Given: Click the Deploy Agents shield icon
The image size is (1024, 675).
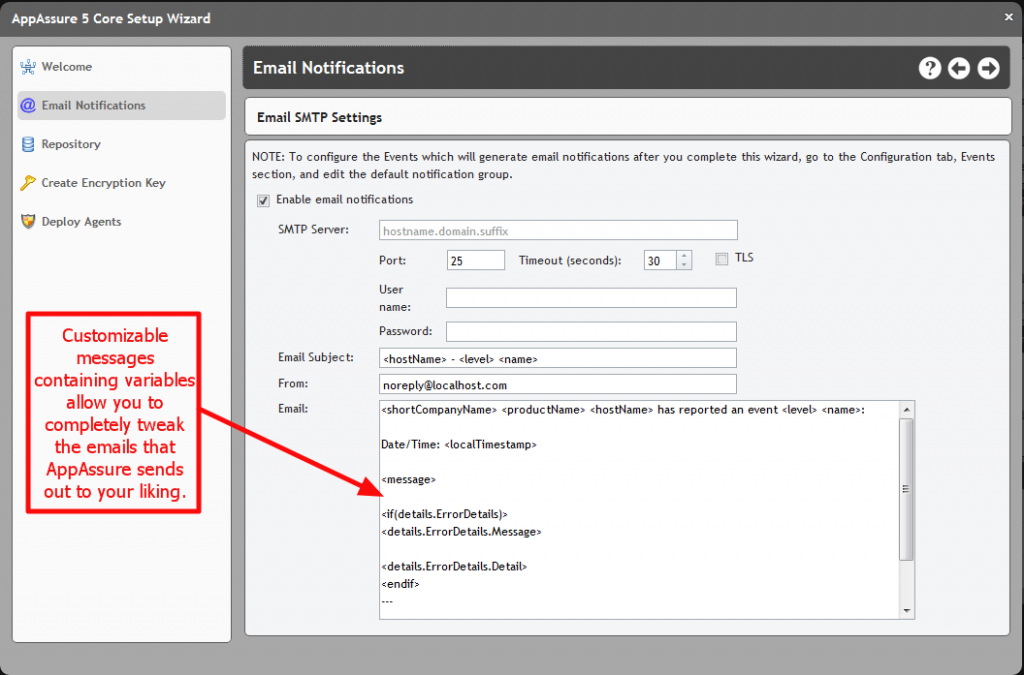Looking at the screenshot, I should pos(28,221).
